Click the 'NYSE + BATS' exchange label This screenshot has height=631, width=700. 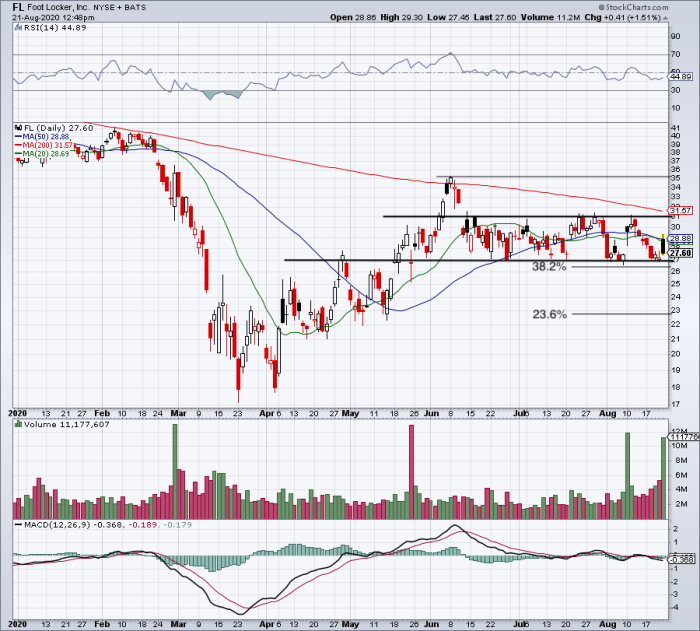click(119, 8)
